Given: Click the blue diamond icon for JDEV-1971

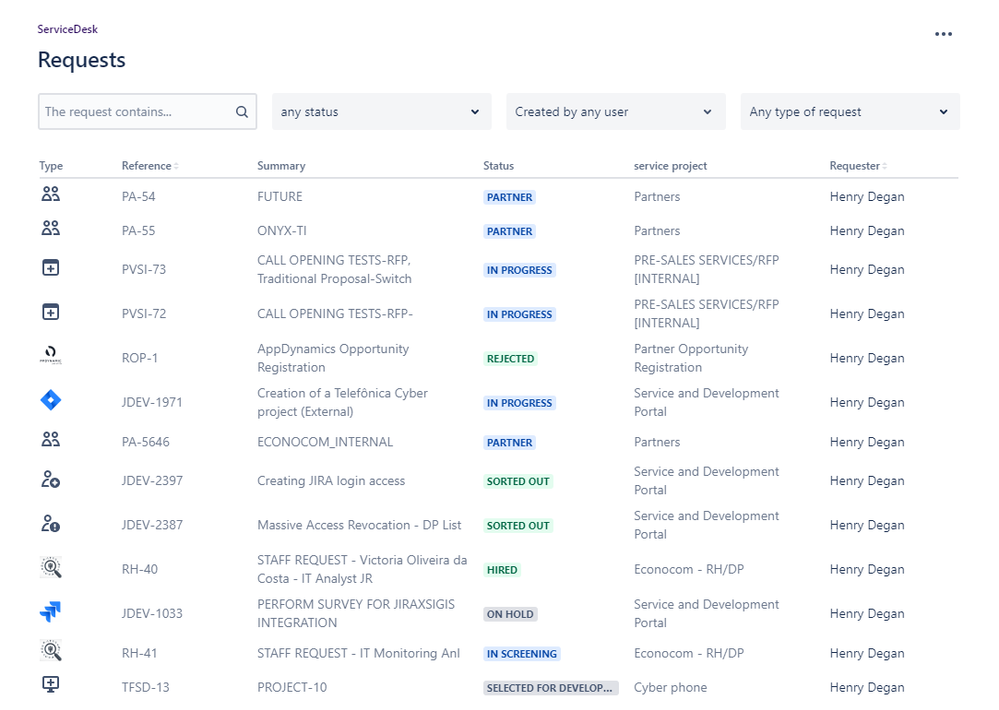Looking at the screenshot, I should coord(50,400).
